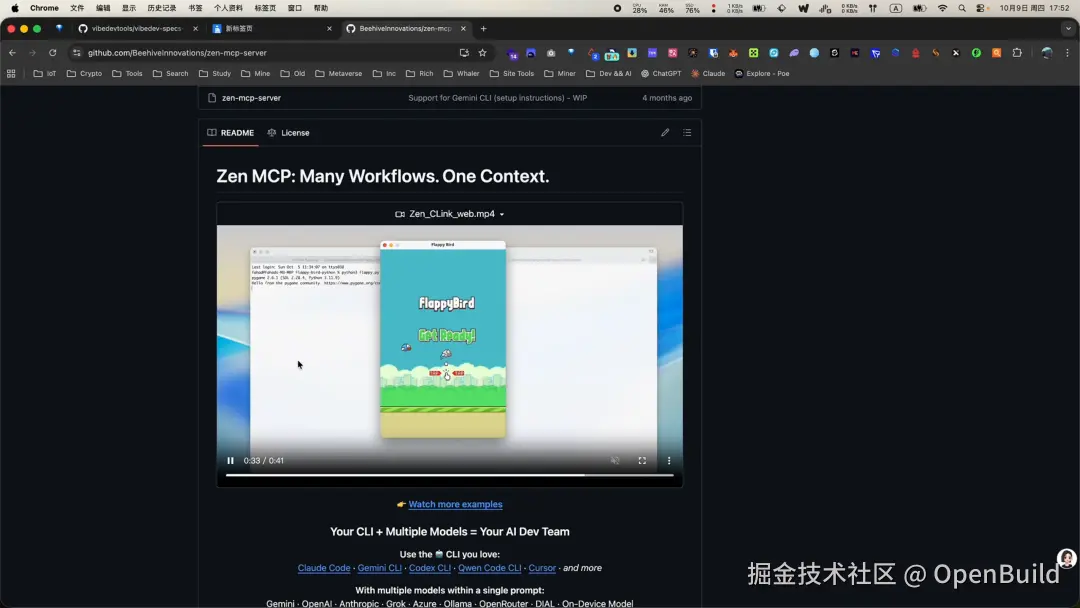Open the Claude bookmark
1080x608 pixels.
[708, 74]
